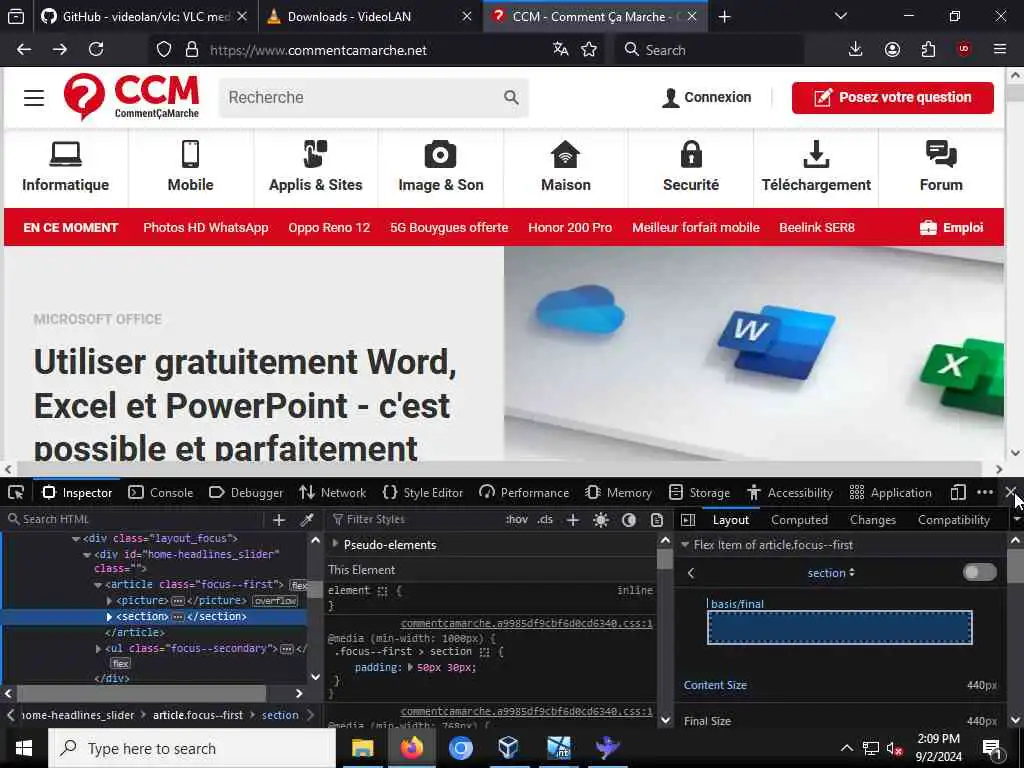Expand the picture node
The image size is (1024, 768).
pos(109,600)
